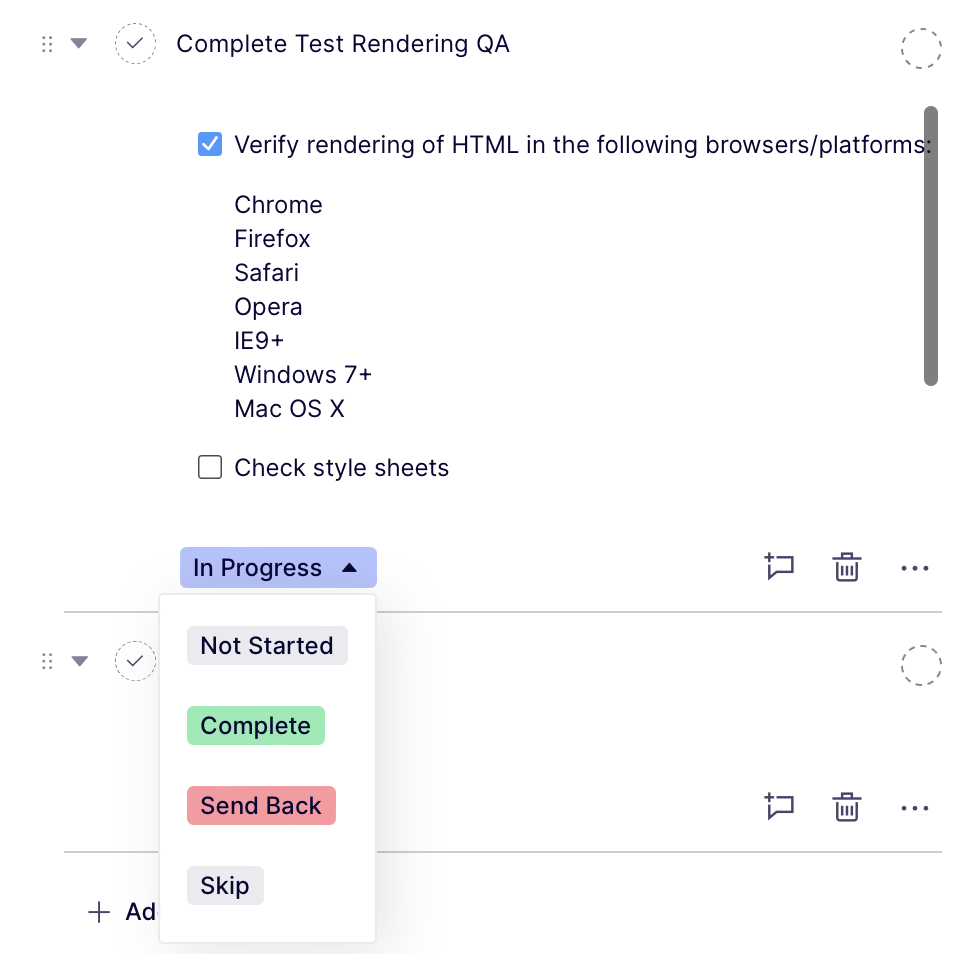
Task: Uncheck the Verify rendering of HTML checkbox
Action: (210, 145)
